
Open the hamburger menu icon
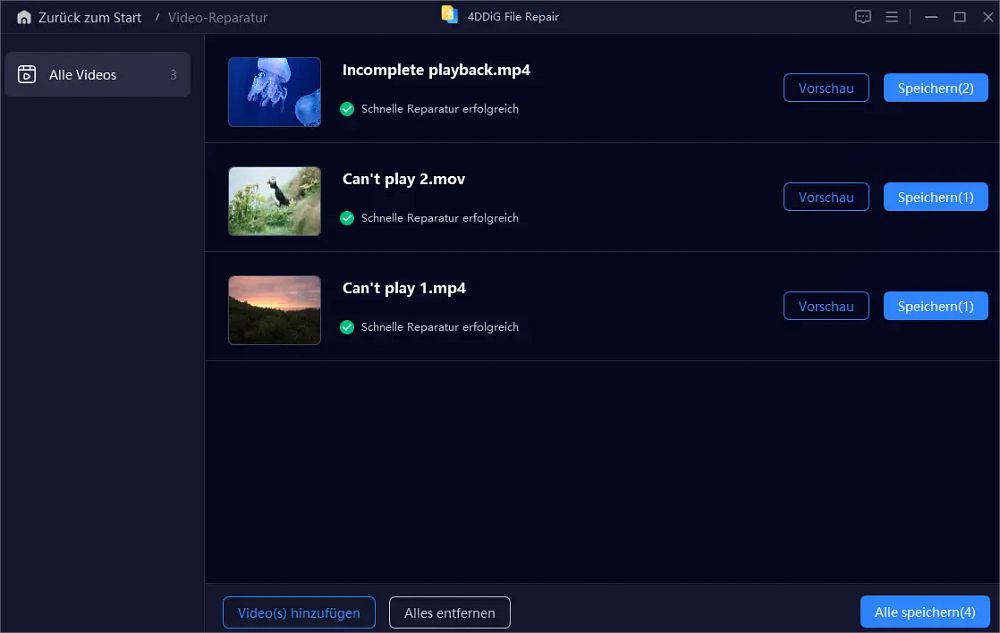coord(892,17)
